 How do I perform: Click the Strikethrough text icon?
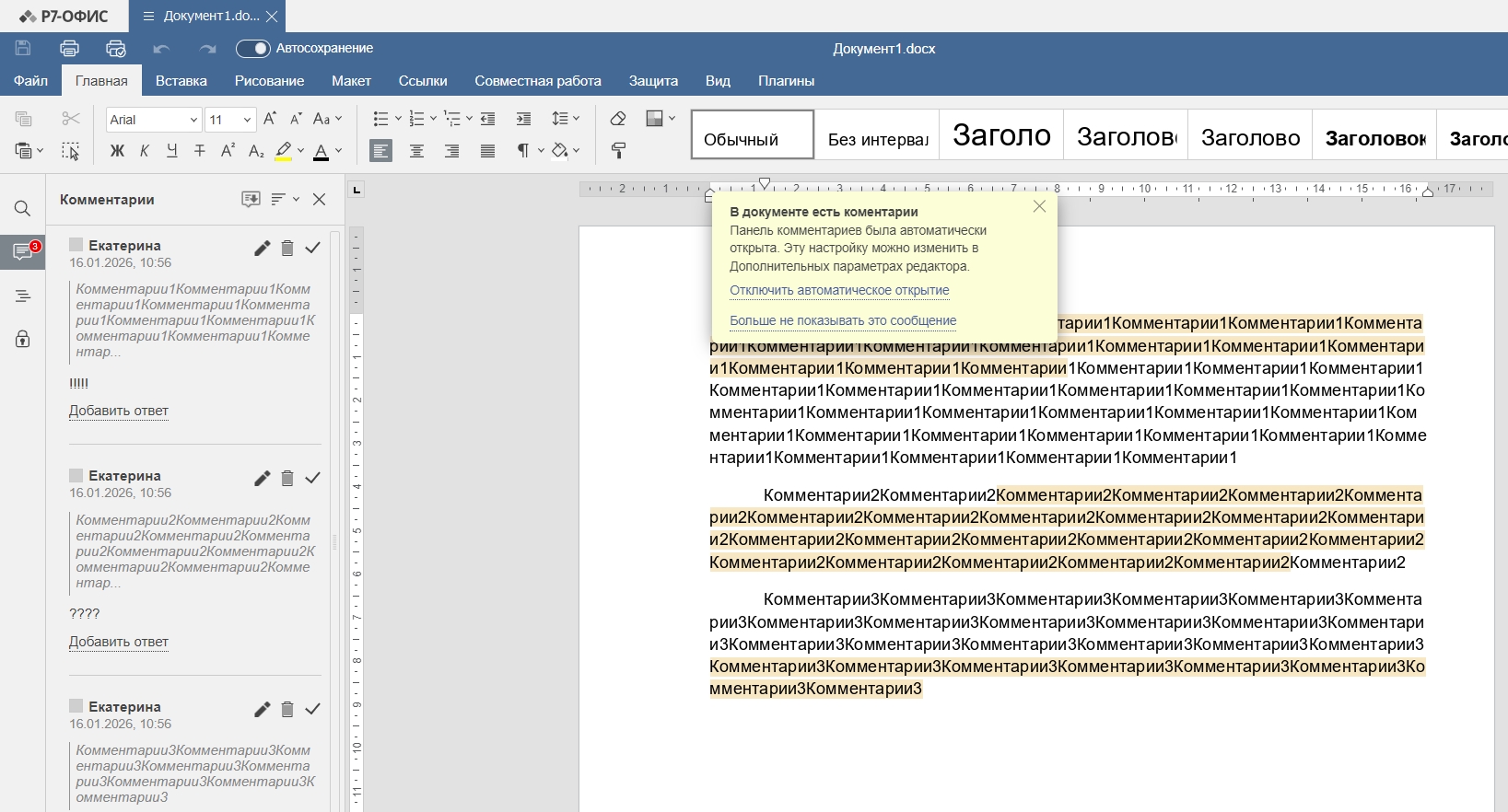[200, 151]
